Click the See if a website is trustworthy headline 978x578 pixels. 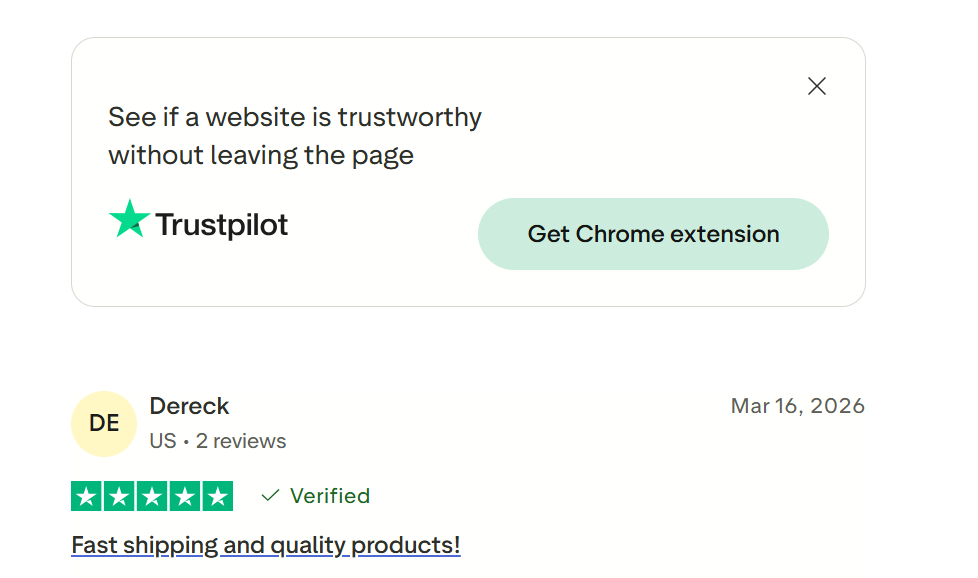point(295,117)
